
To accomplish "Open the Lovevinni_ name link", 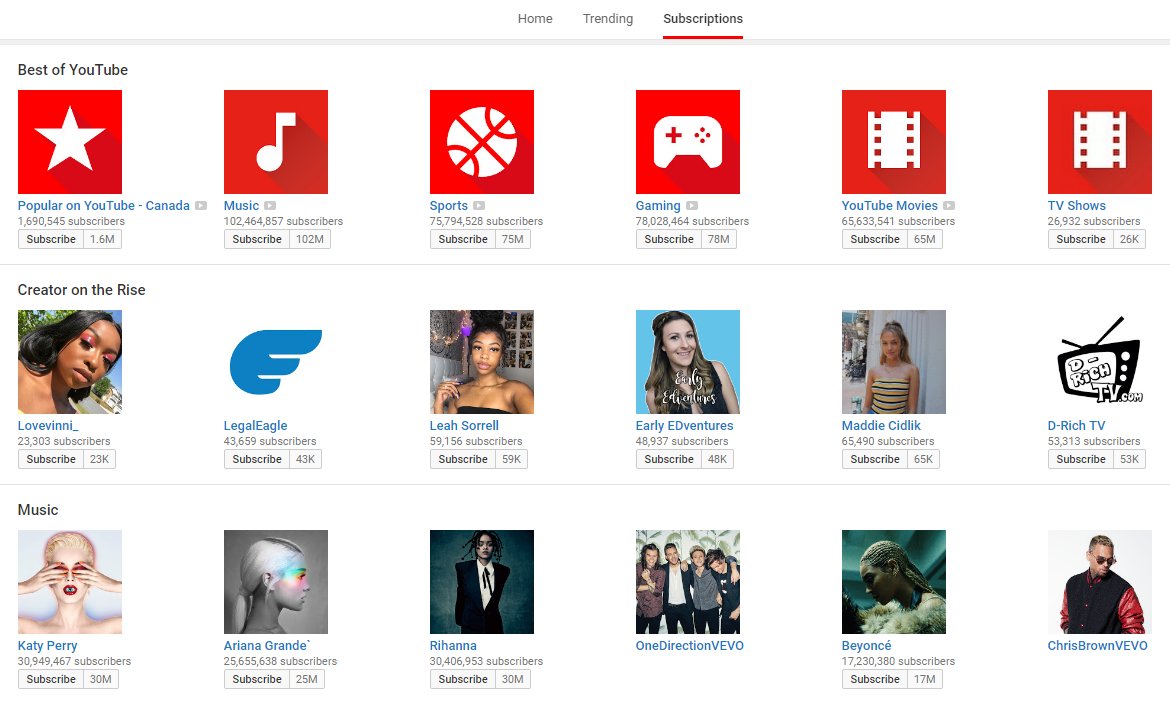I will point(48,426).
